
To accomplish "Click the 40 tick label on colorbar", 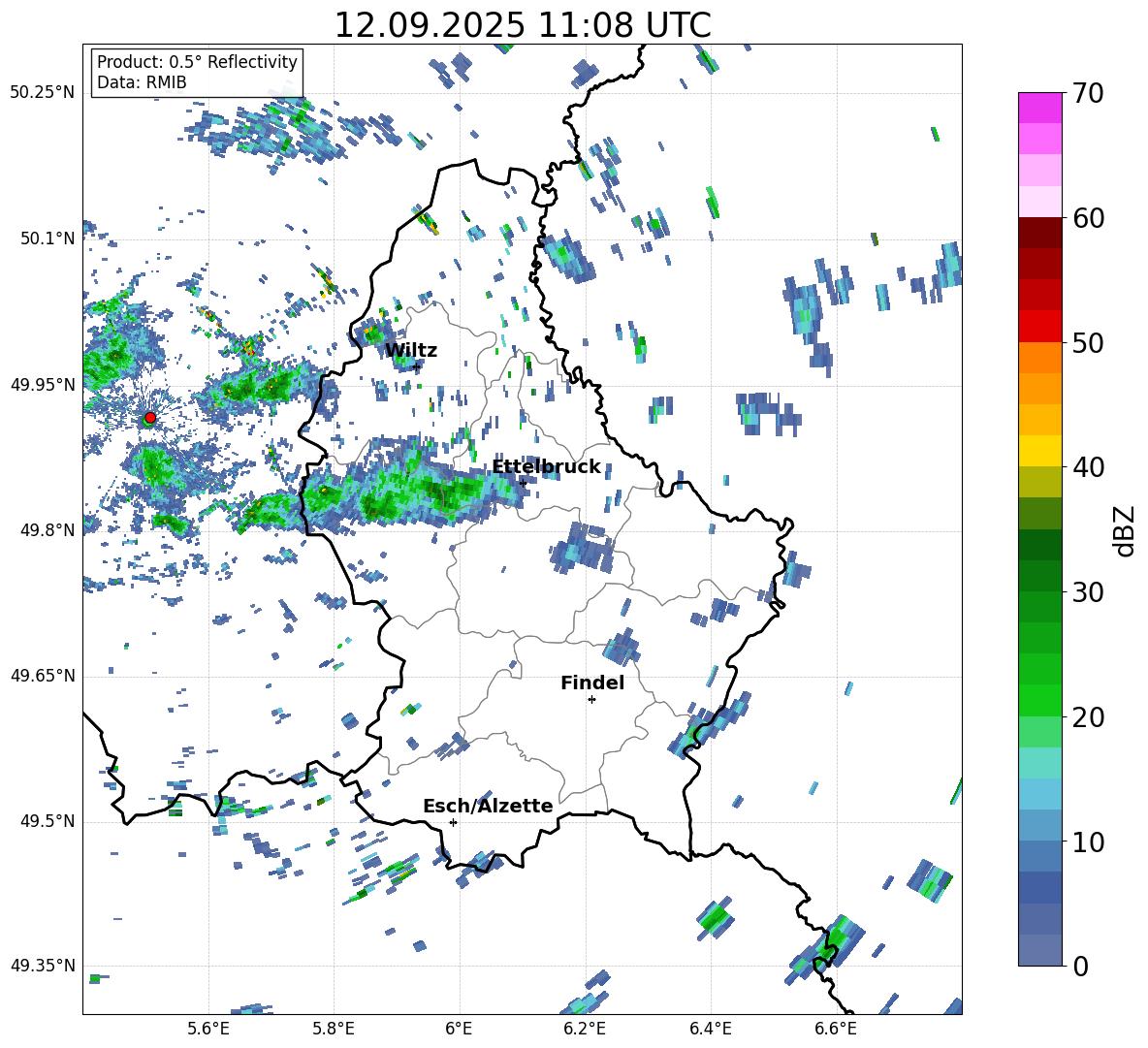I will pyautogui.click(x=1088, y=467).
